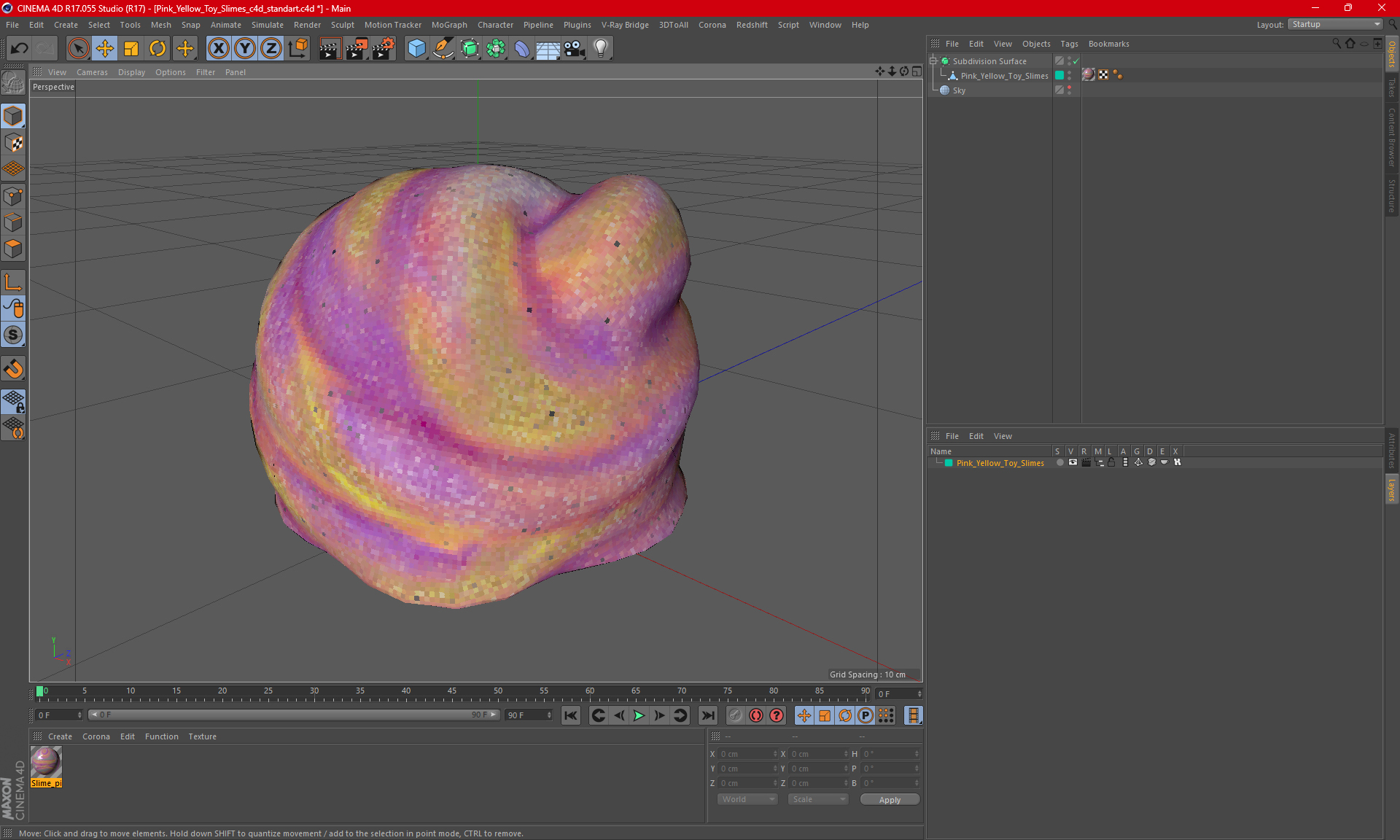Switch to Polygons mode
This screenshot has width=1400, height=840.
tap(13, 249)
